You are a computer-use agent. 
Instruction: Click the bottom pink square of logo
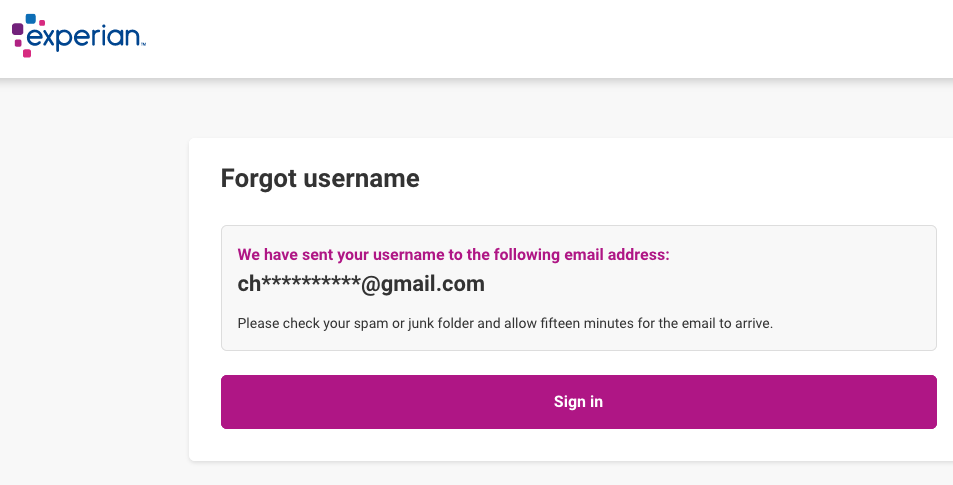[26, 53]
